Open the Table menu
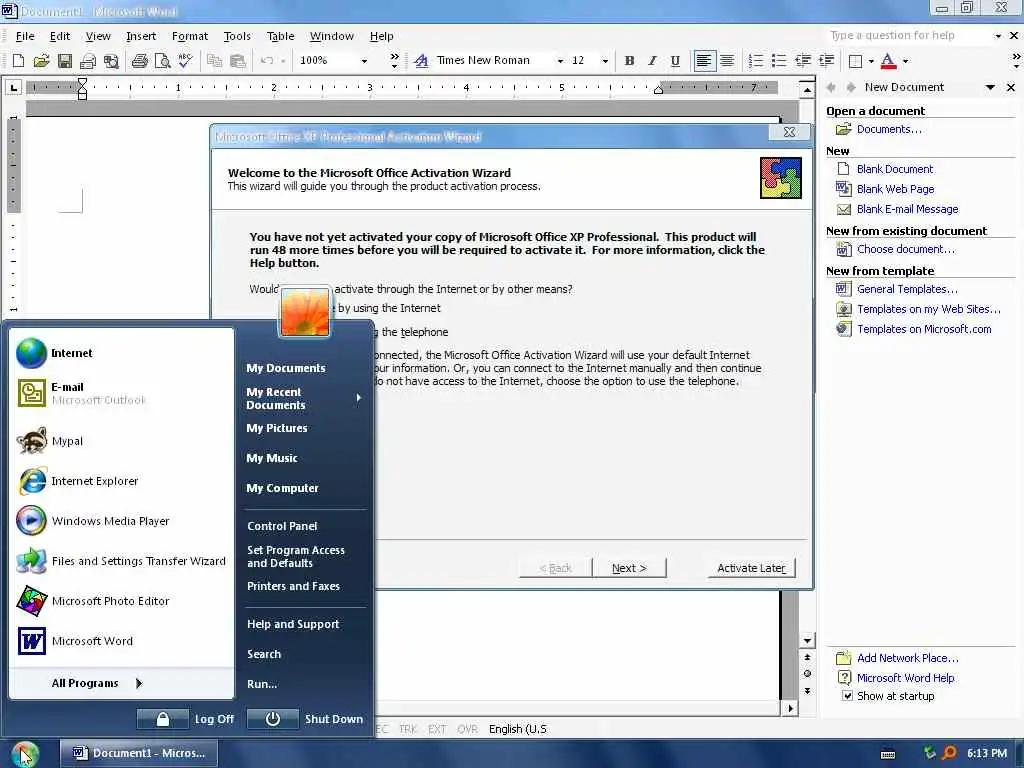The height and width of the screenshot is (768, 1024). 280,36
